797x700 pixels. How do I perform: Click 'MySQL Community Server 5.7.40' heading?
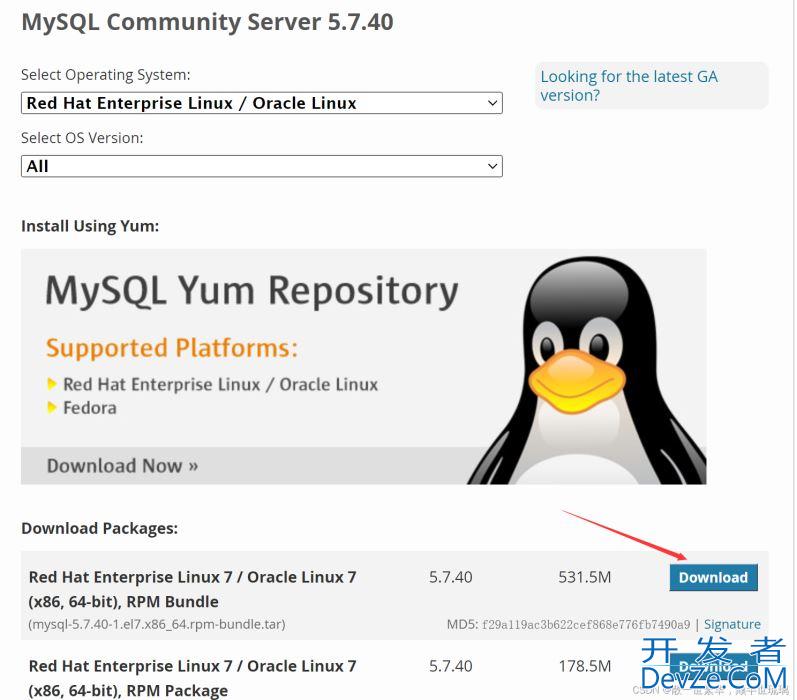[x=207, y=22]
